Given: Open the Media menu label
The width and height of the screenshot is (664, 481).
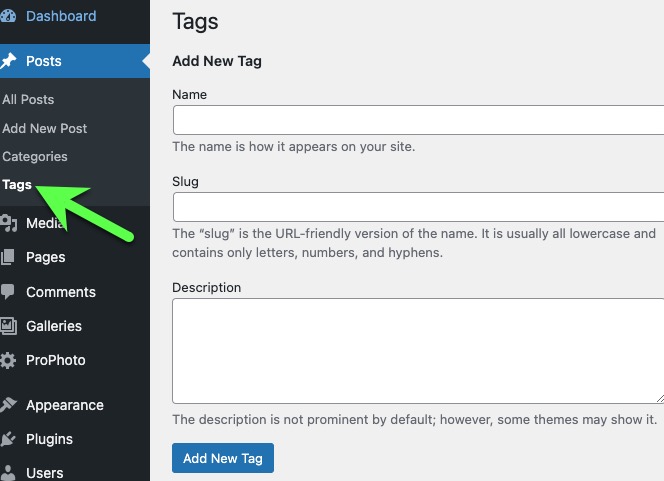Looking at the screenshot, I should point(44,223).
